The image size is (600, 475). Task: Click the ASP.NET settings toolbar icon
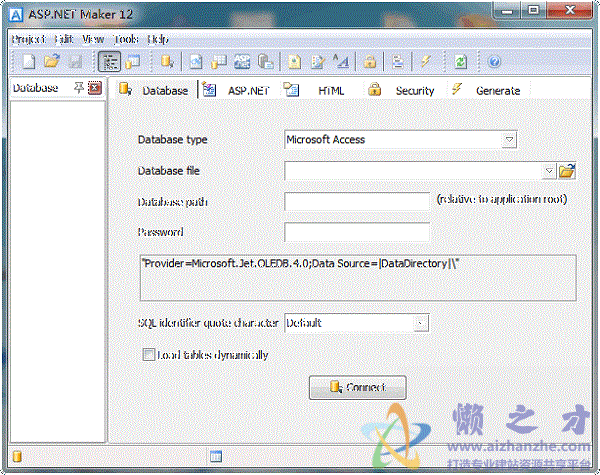coord(242,61)
